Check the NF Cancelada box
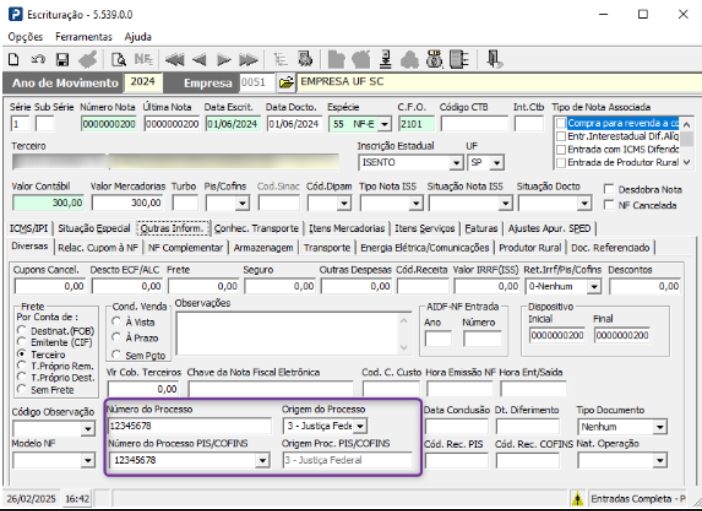This screenshot has width=702, height=511. [609, 205]
